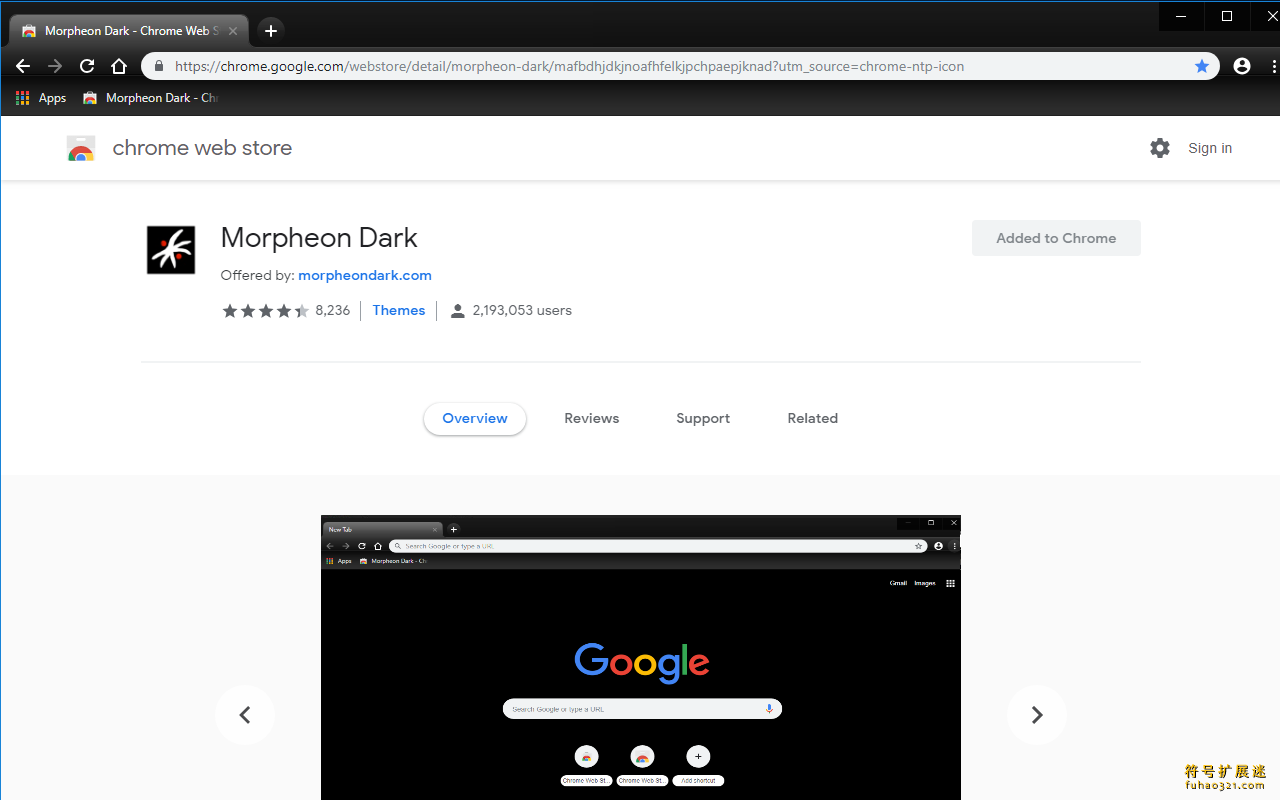Screen dimensions: 1280x800
Task: Open the morpheondark.com publisher link
Action: point(365,275)
